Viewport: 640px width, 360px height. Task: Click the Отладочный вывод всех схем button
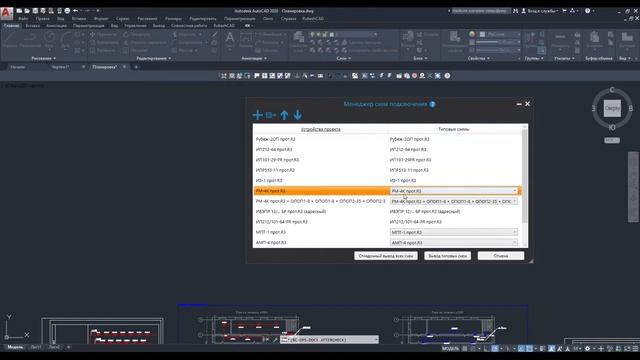click(x=386, y=256)
